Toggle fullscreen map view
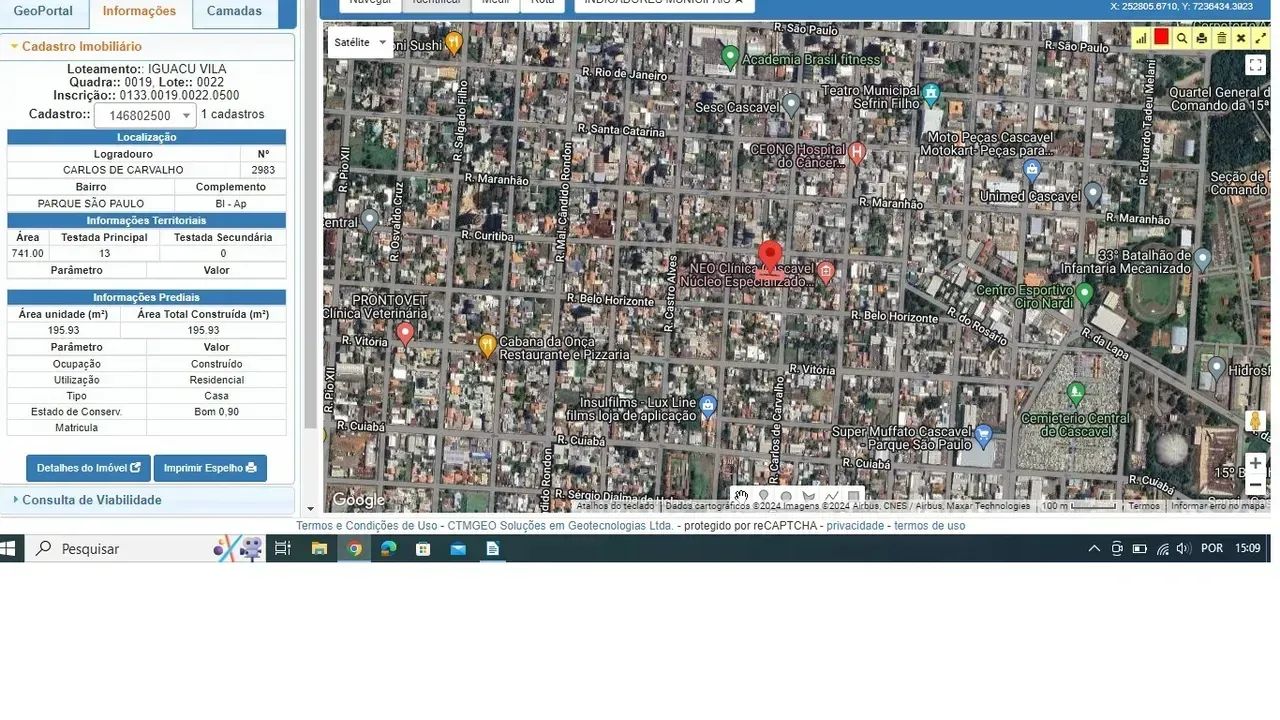Viewport: 1280px width, 720px height. (1256, 65)
